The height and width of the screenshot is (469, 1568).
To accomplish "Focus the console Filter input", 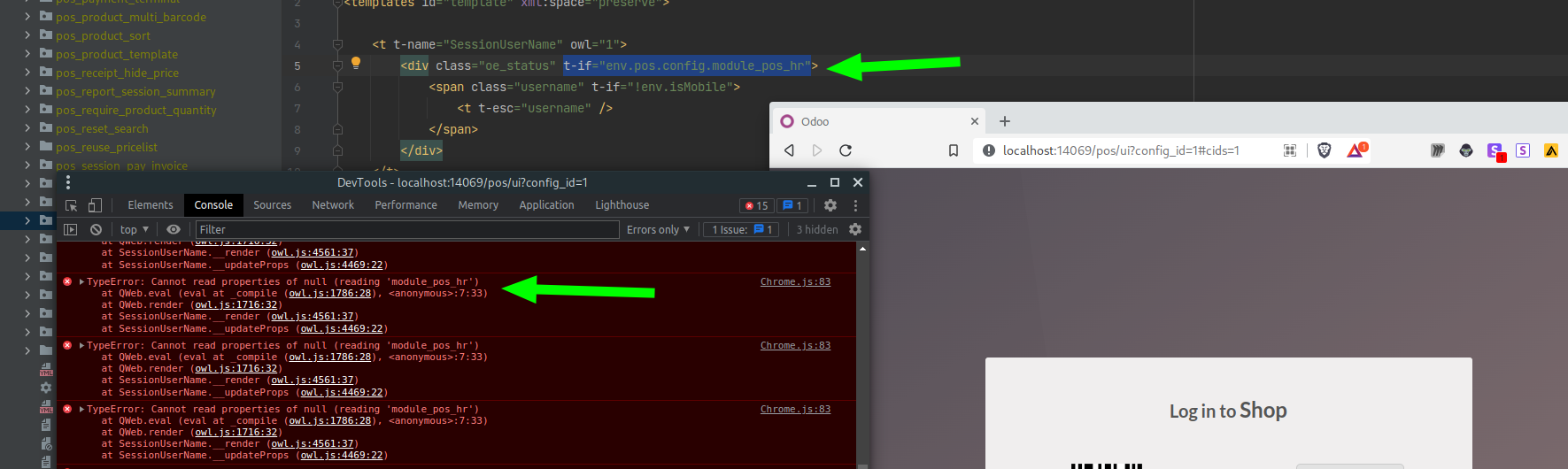I will pos(407,229).
